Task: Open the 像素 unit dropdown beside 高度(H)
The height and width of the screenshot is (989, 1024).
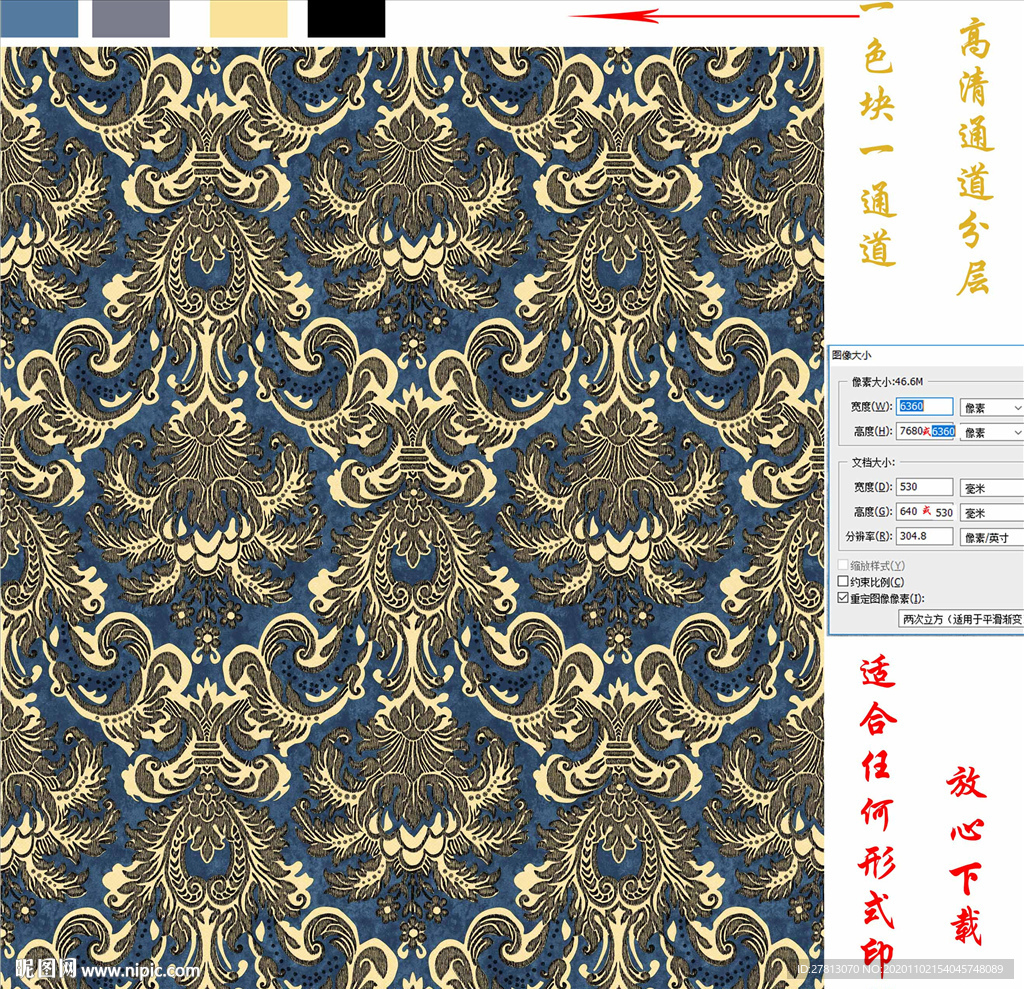Action: point(991,432)
